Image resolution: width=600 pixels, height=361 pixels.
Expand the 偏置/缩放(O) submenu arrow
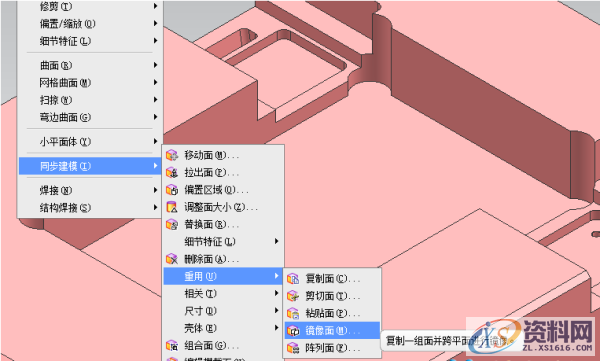155,23
